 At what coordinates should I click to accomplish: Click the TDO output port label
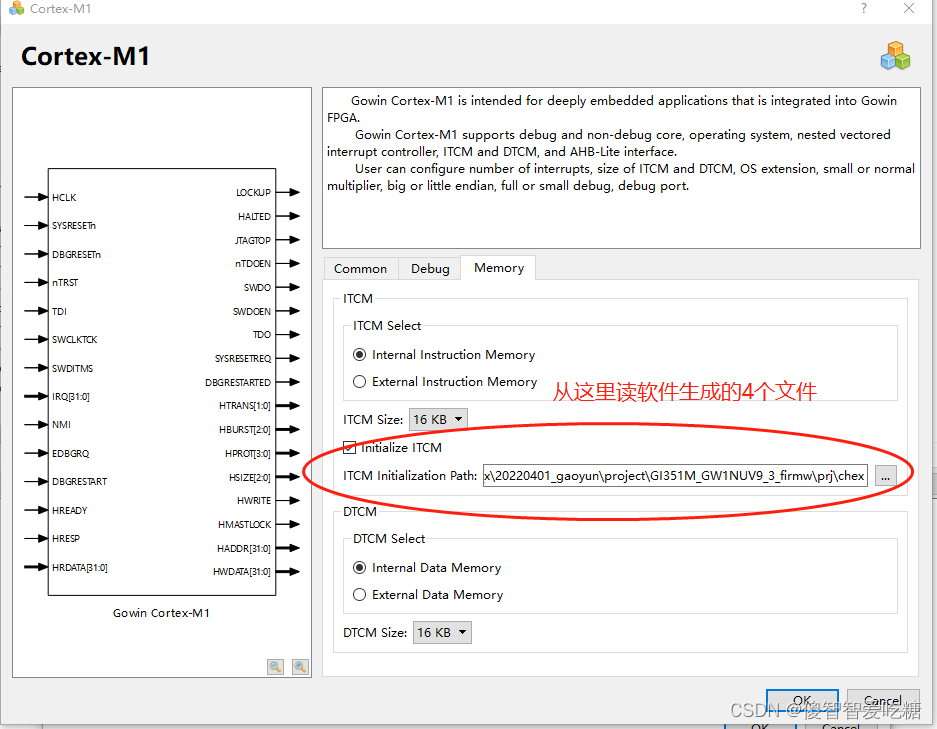[x=262, y=335]
